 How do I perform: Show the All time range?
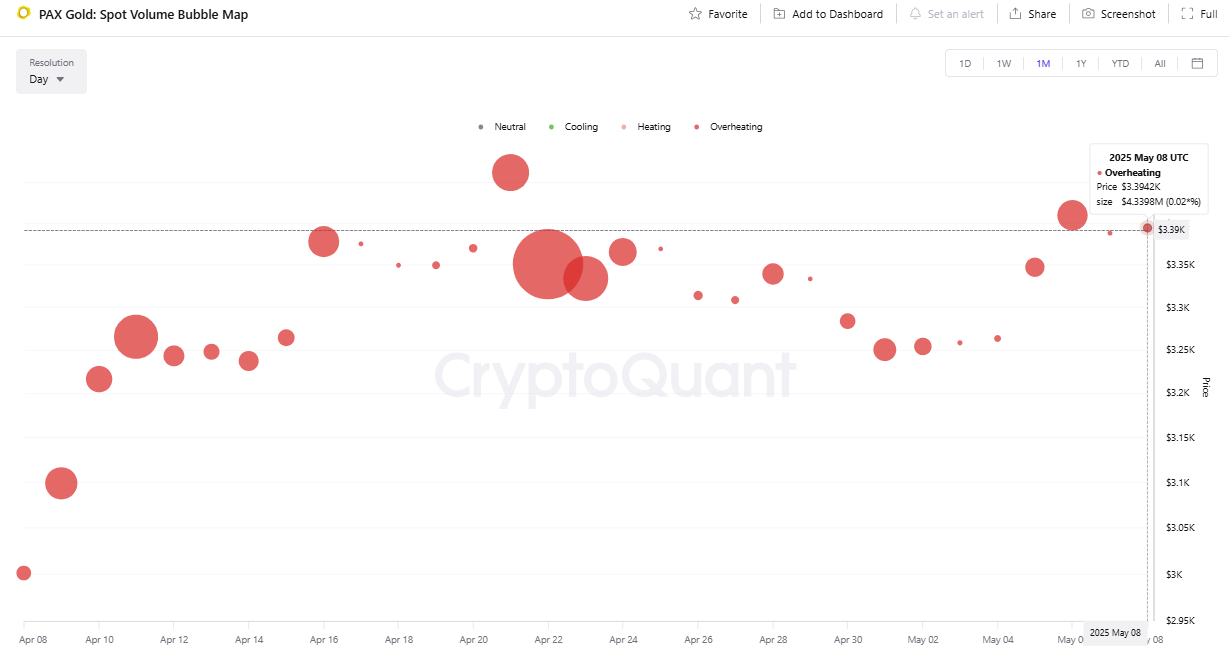coord(1160,63)
